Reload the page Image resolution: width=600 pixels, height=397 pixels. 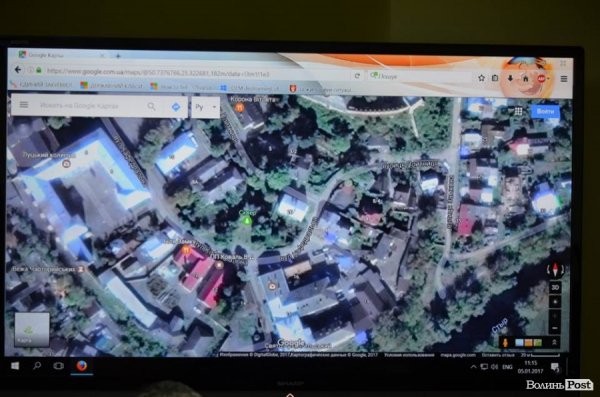(357, 76)
